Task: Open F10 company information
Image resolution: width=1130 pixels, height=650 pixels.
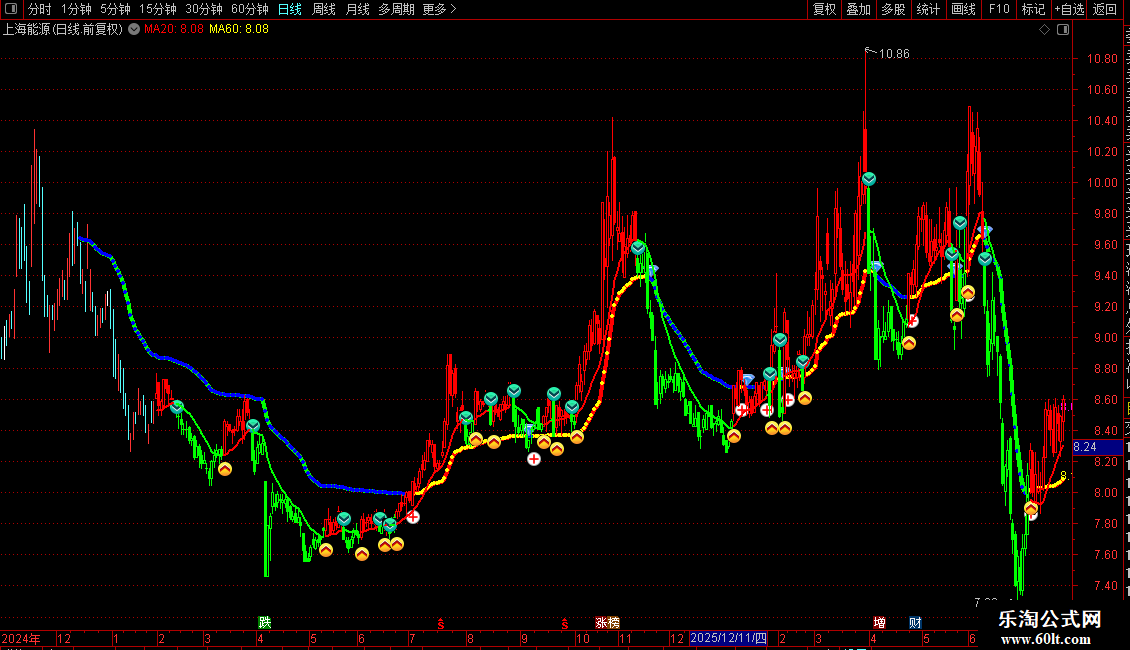Action: [x=999, y=9]
